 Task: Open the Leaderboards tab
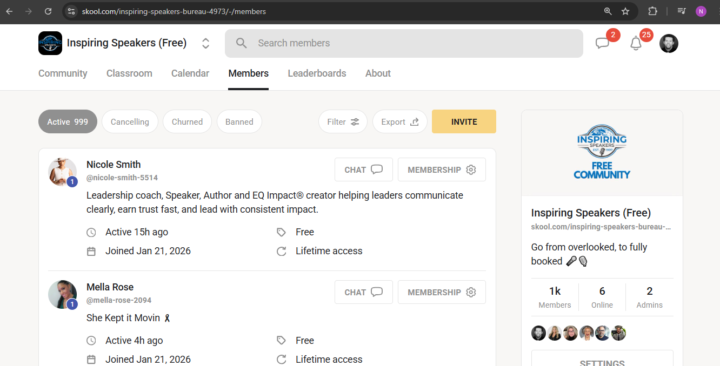317,73
